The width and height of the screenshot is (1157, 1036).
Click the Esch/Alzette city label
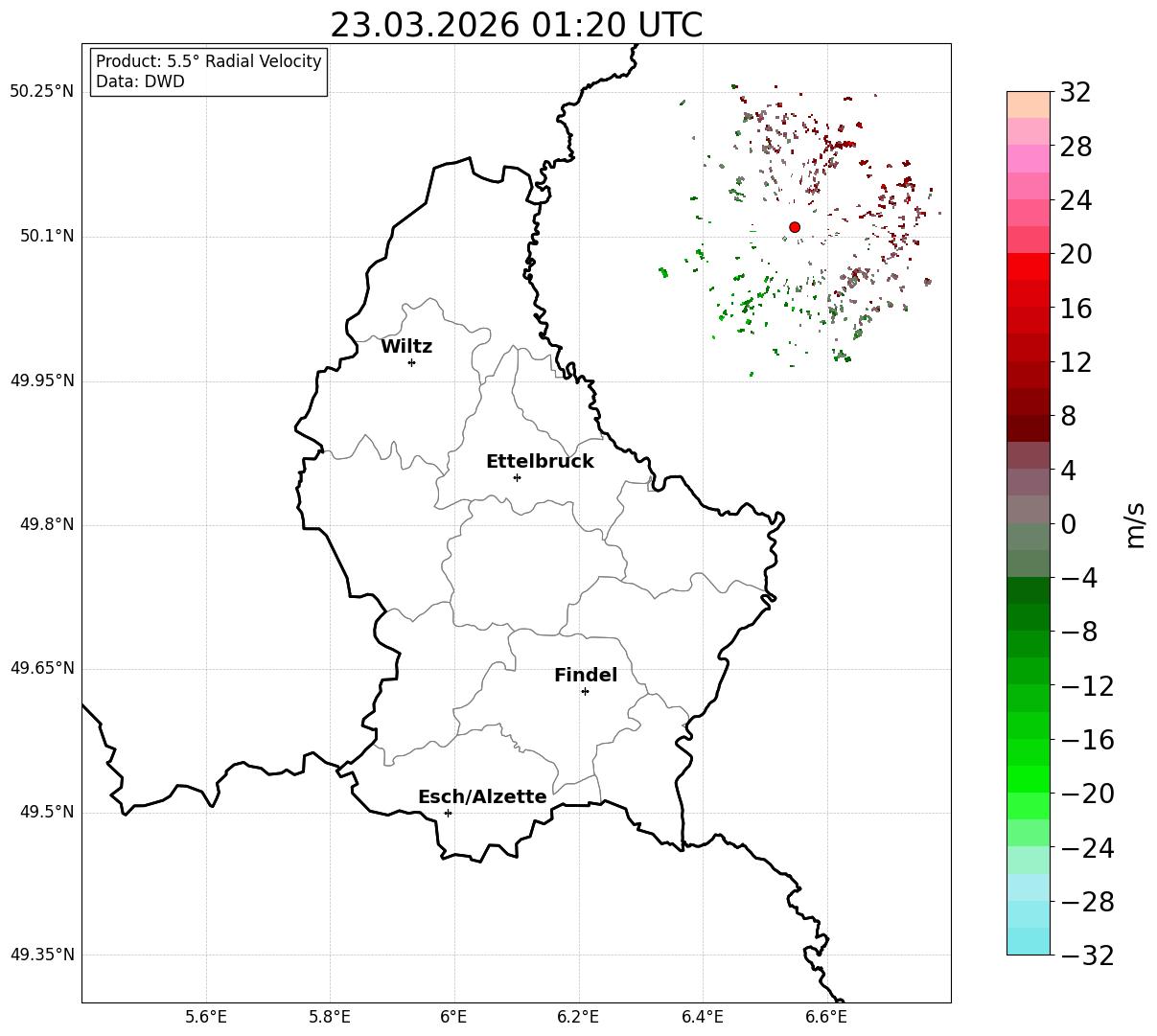click(x=482, y=797)
